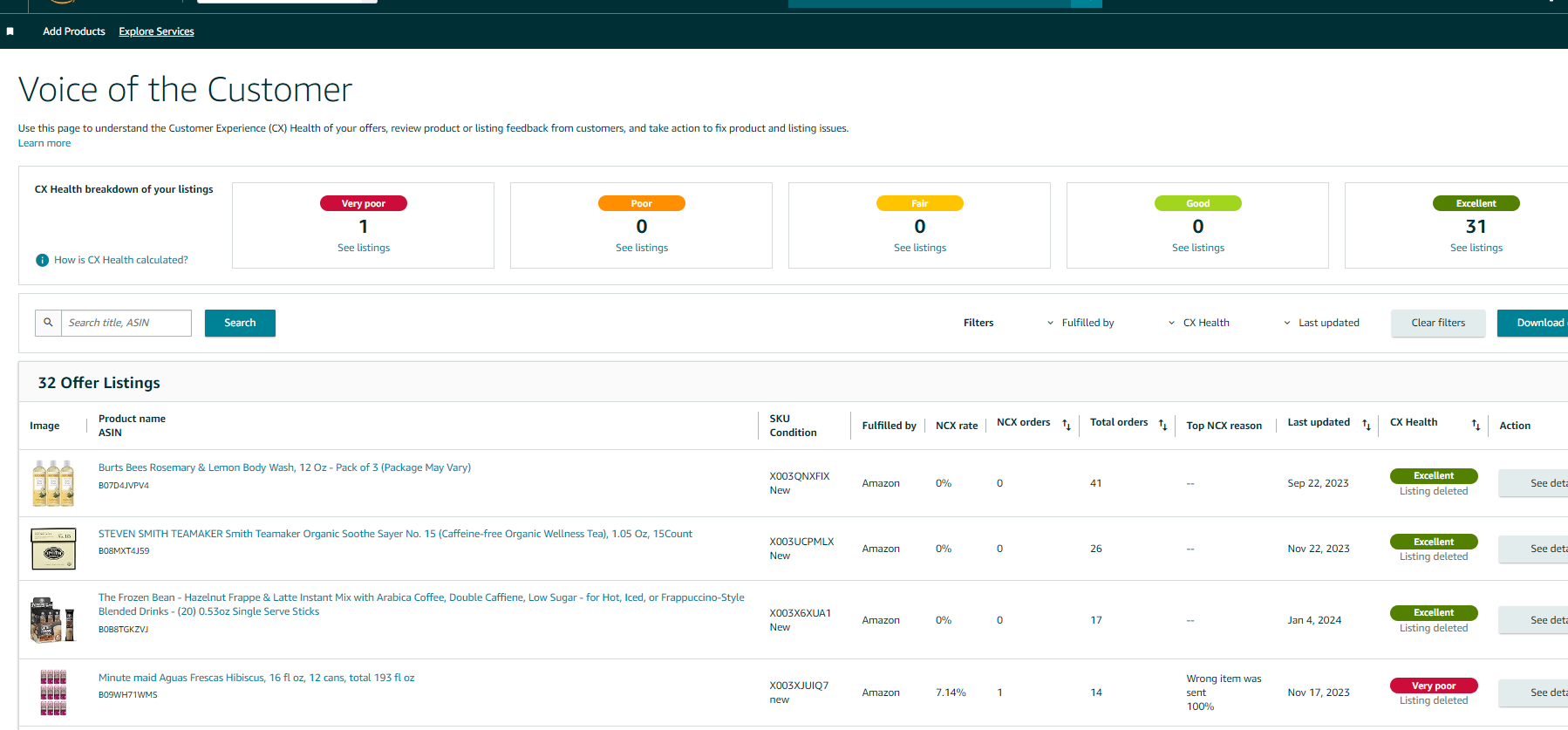Click the red Very poor badge in summary

(x=364, y=203)
